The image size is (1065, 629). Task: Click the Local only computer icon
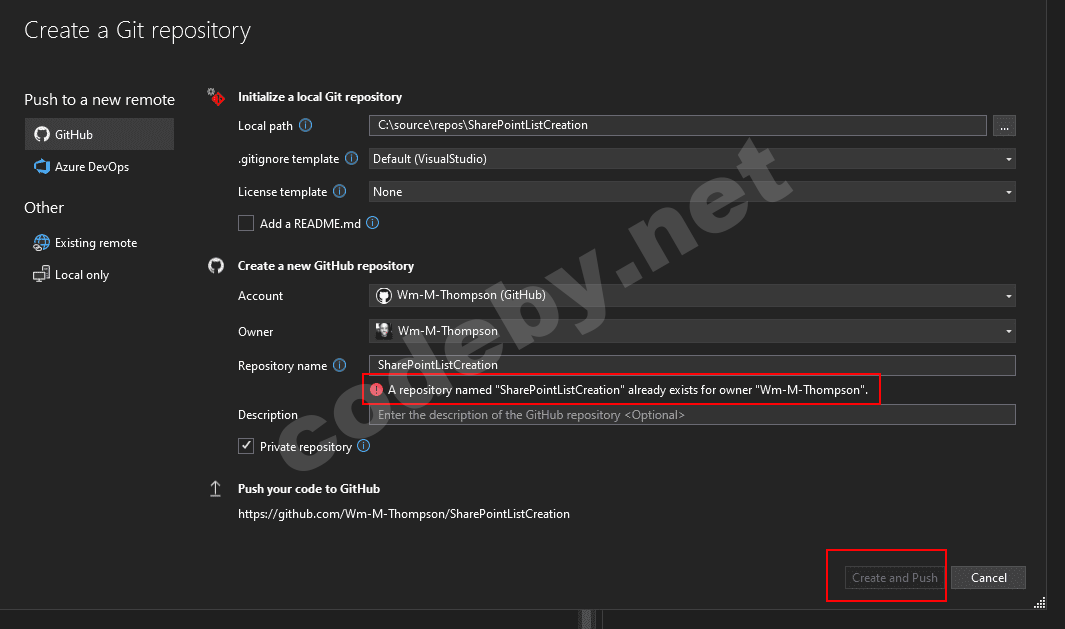[41, 274]
